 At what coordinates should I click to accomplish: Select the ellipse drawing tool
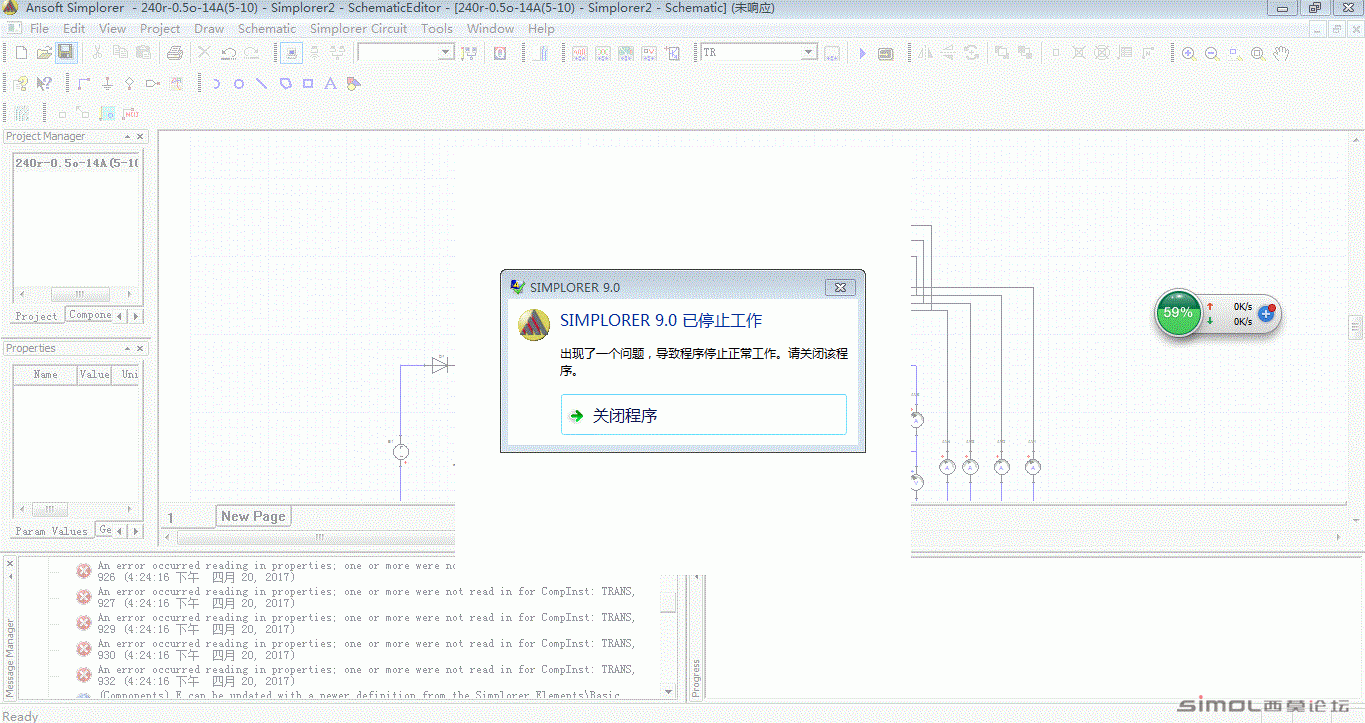point(239,83)
